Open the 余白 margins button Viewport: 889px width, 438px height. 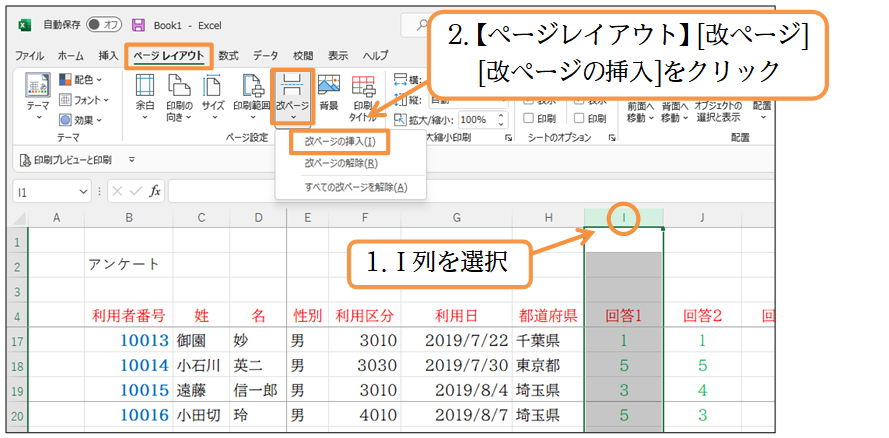tap(145, 97)
